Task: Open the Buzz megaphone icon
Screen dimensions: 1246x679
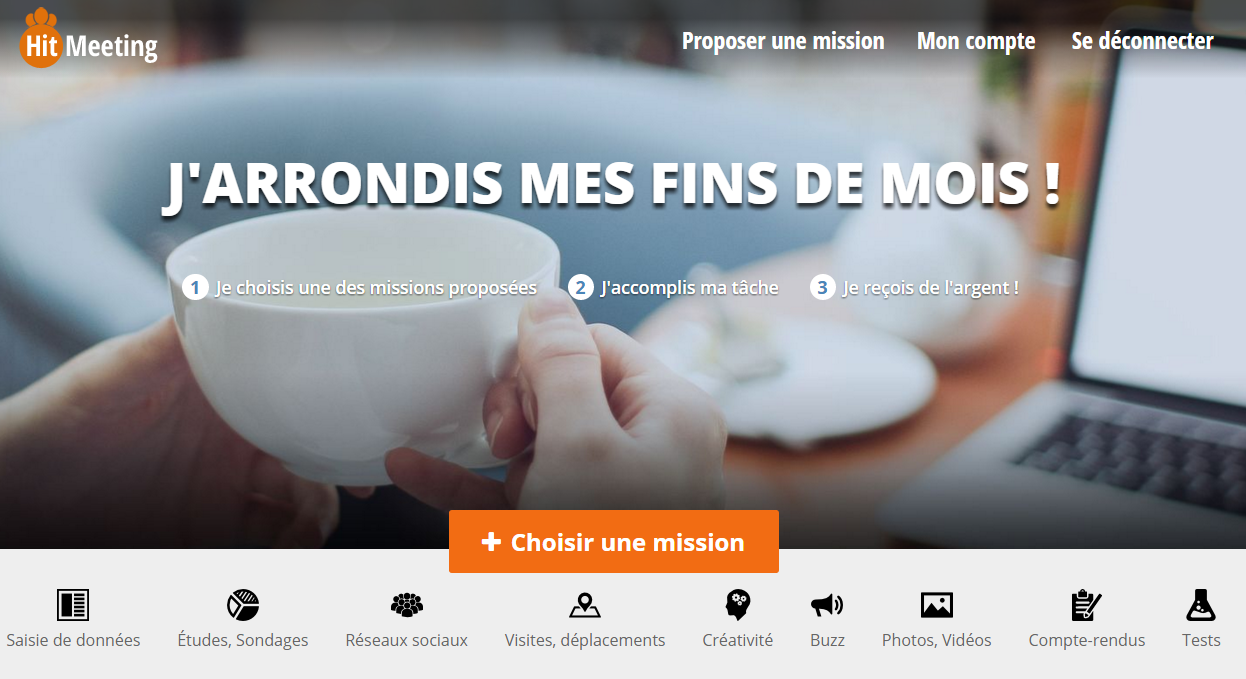Action: click(x=827, y=605)
